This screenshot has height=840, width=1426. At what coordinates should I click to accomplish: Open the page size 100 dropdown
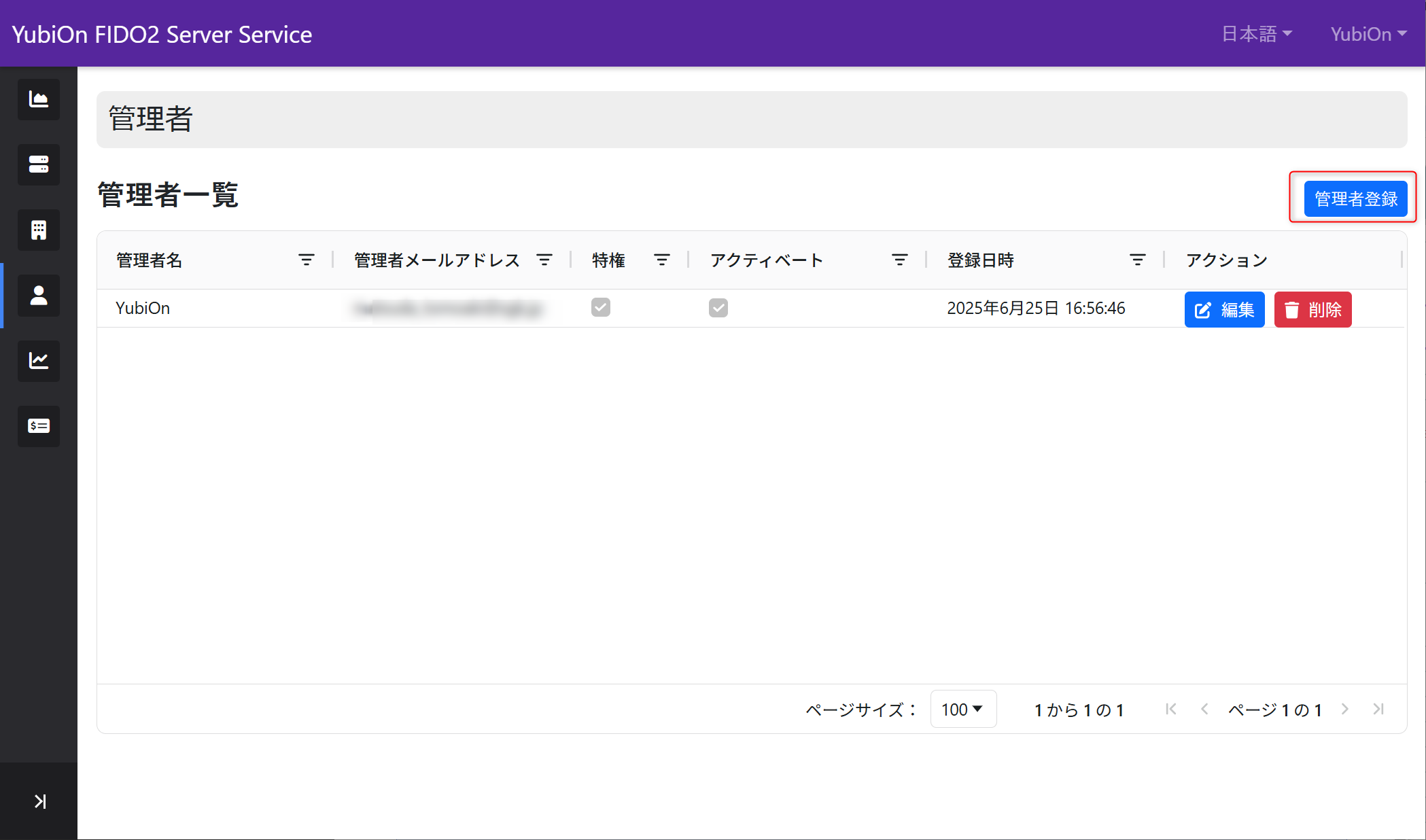pos(963,710)
